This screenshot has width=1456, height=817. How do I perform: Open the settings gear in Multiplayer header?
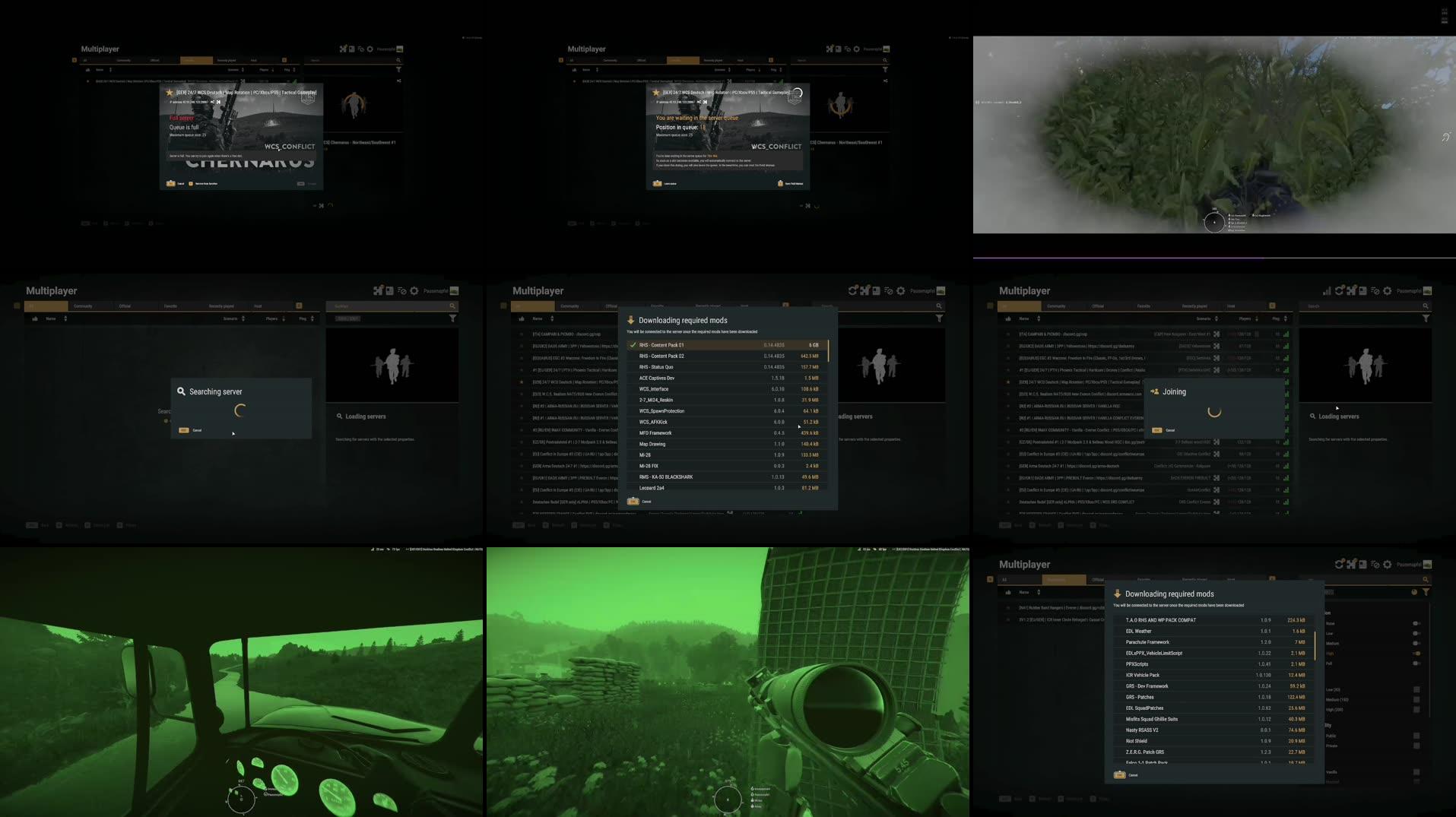(1387, 290)
